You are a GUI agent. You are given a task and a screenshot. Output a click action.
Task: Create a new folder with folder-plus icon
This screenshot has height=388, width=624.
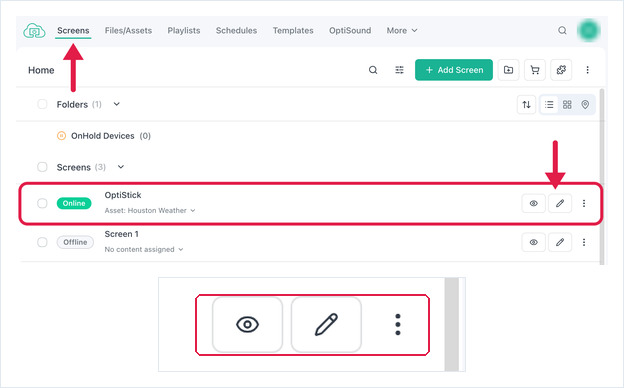click(508, 70)
